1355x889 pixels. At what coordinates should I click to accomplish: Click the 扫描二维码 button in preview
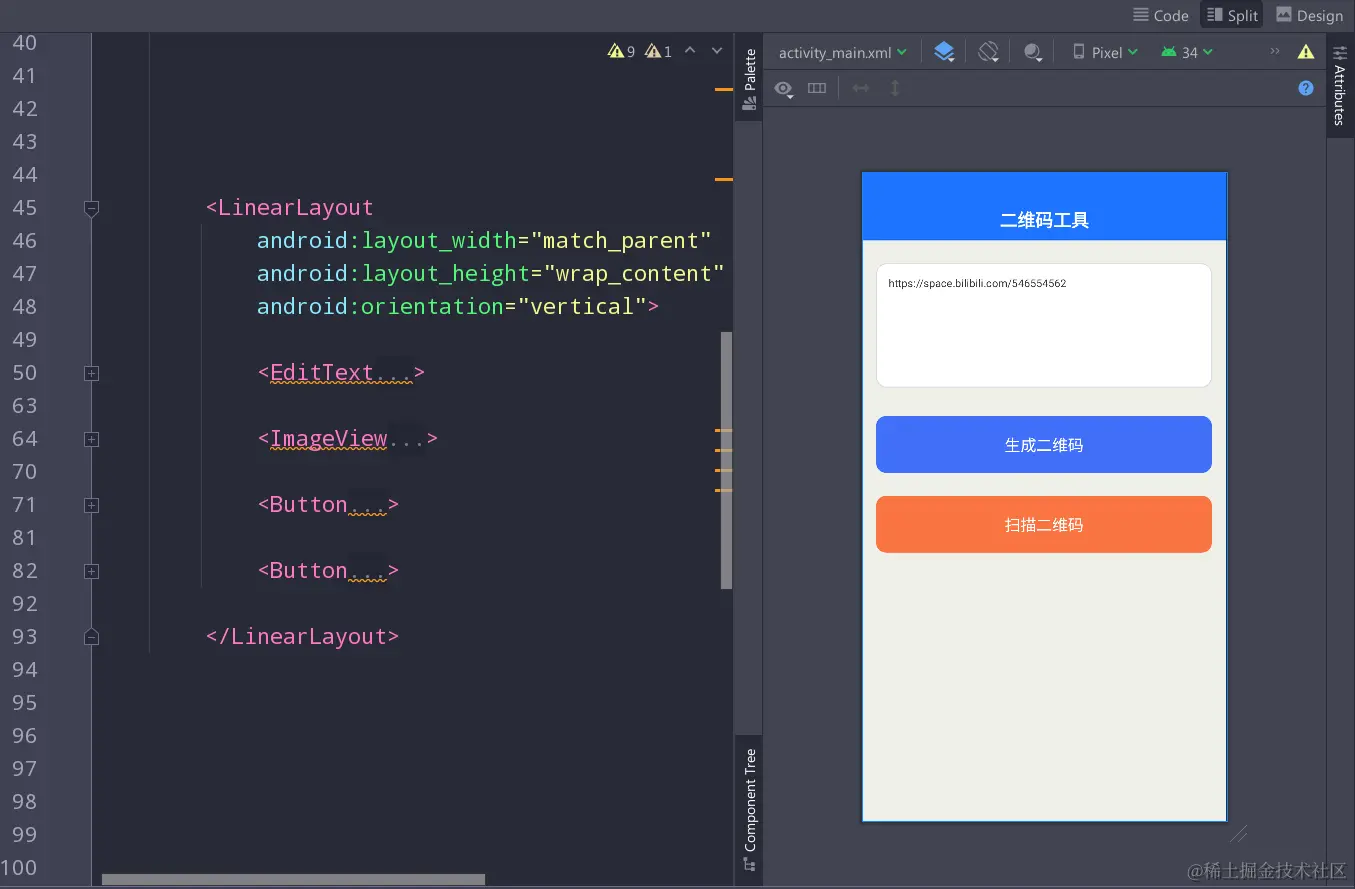tap(1044, 524)
